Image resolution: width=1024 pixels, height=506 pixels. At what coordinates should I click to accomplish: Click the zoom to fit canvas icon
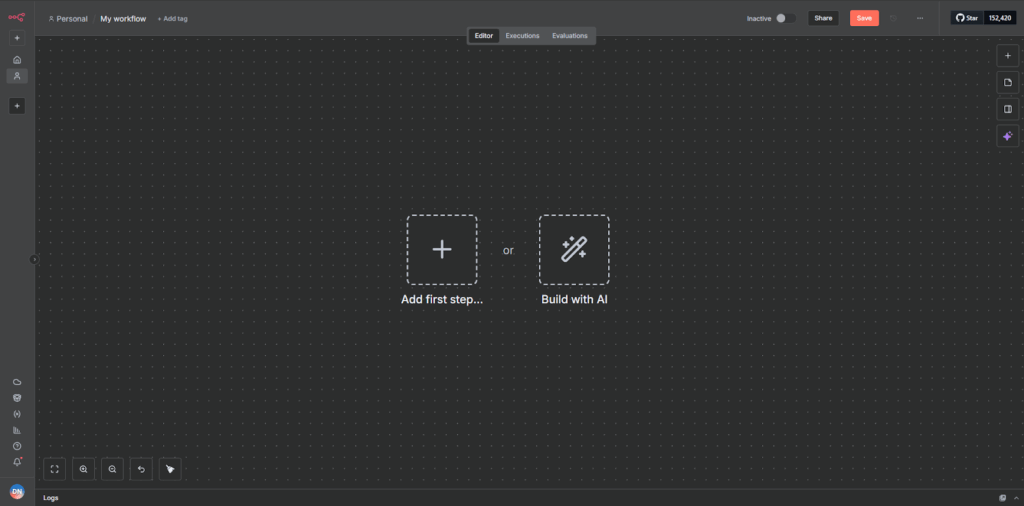point(55,468)
